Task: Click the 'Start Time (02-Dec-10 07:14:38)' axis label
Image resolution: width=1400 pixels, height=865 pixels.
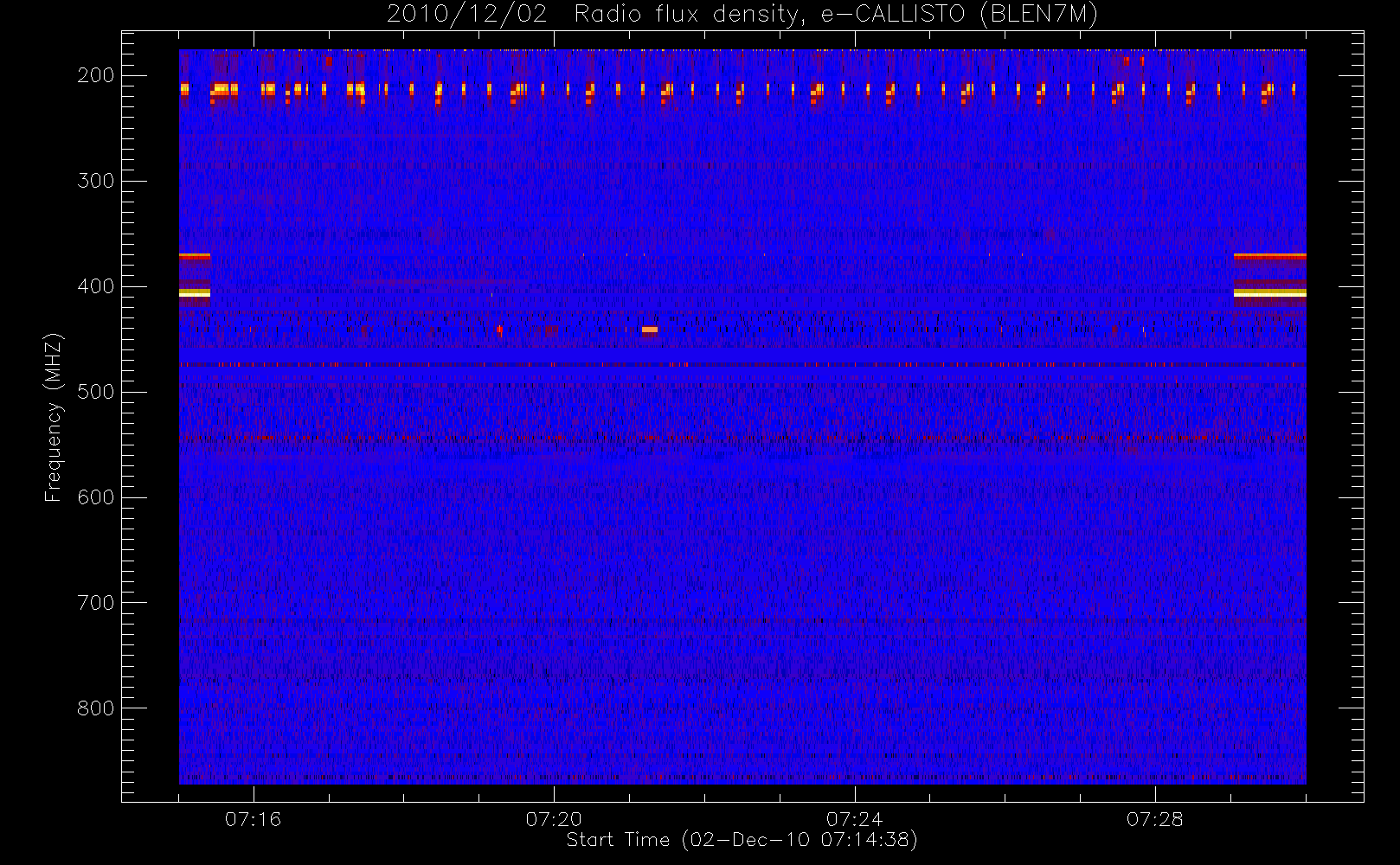Action: (742, 840)
